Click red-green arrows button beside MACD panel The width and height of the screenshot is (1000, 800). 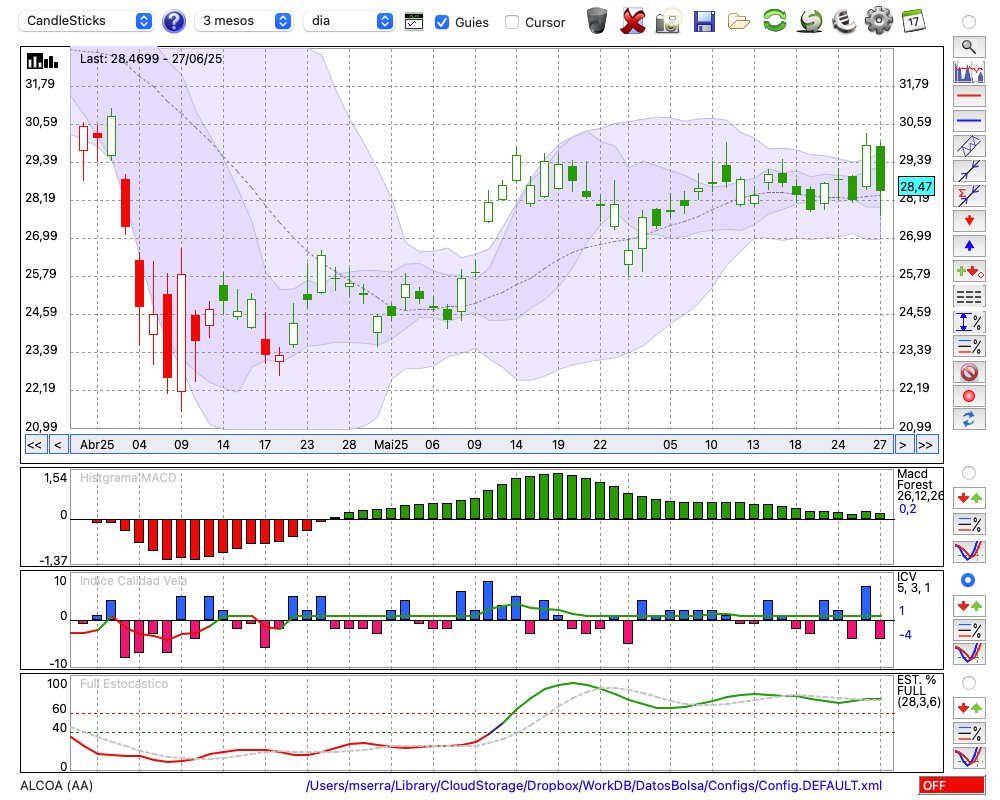[x=969, y=498]
